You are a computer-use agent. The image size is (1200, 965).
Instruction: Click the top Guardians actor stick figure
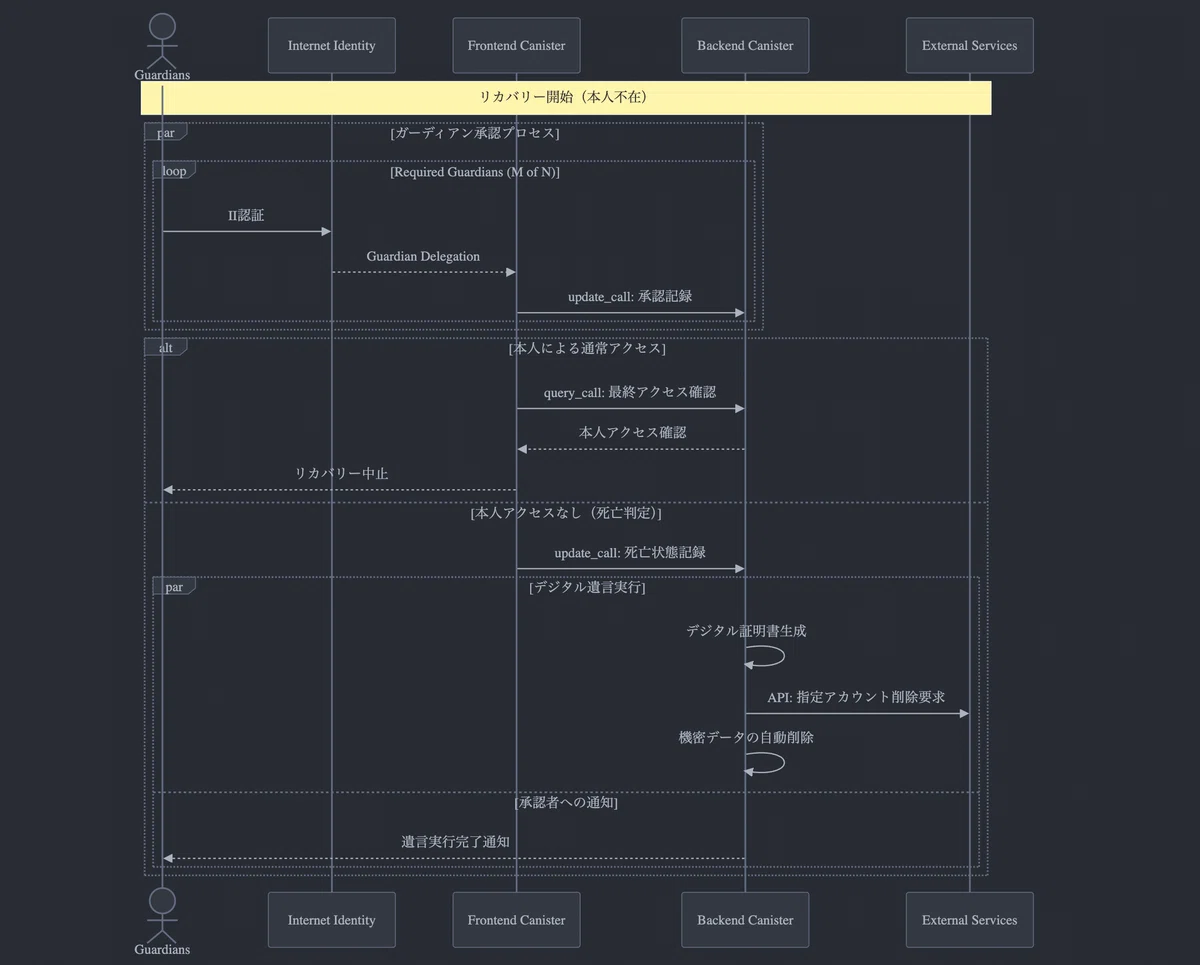[x=162, y=40]
